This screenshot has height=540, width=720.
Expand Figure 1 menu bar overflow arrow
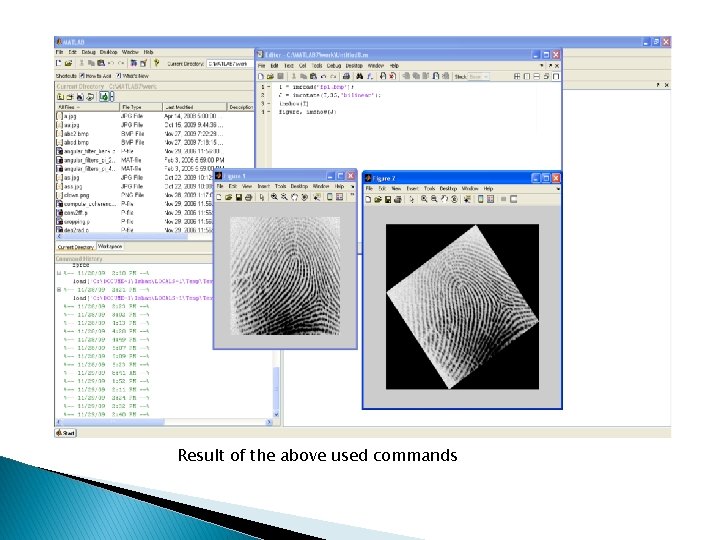click(x=353, y=186)
